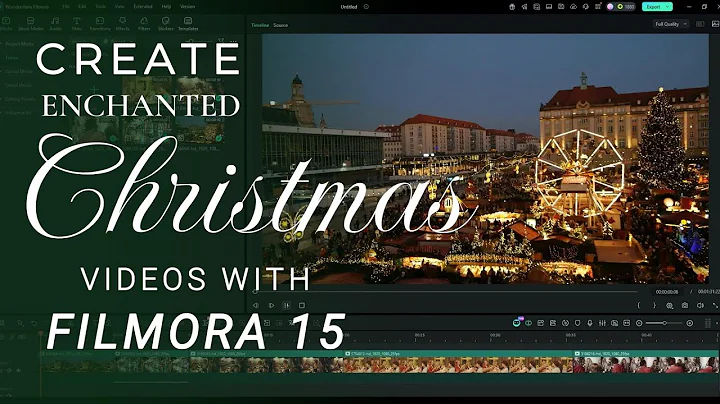The image size is (720, 404).
Task: Open the Titles tab
Action: (77, 24)
